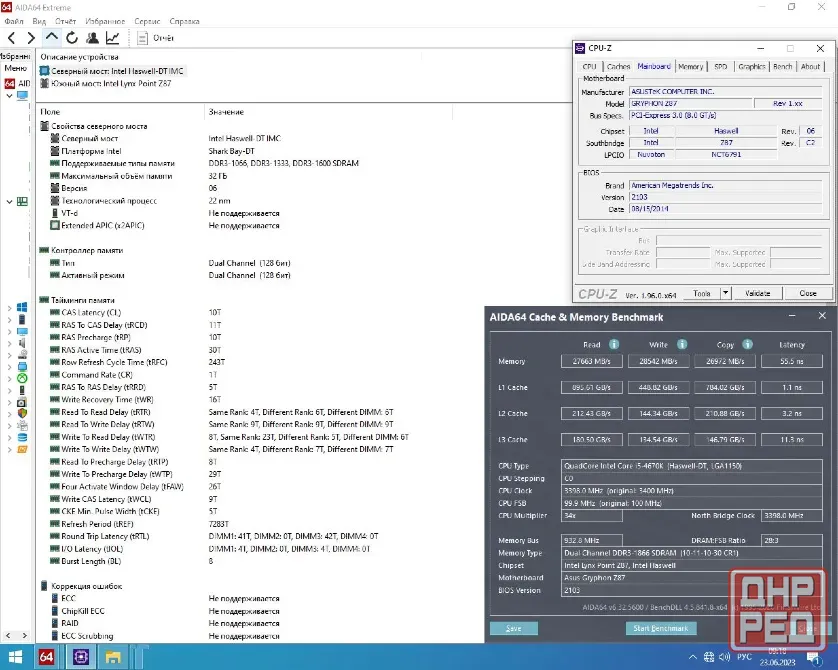Click Start Benchmark button

[x=661, y=628]
